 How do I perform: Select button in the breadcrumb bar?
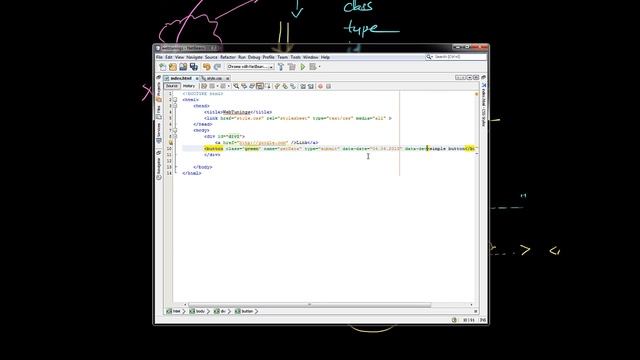point(244,311)
